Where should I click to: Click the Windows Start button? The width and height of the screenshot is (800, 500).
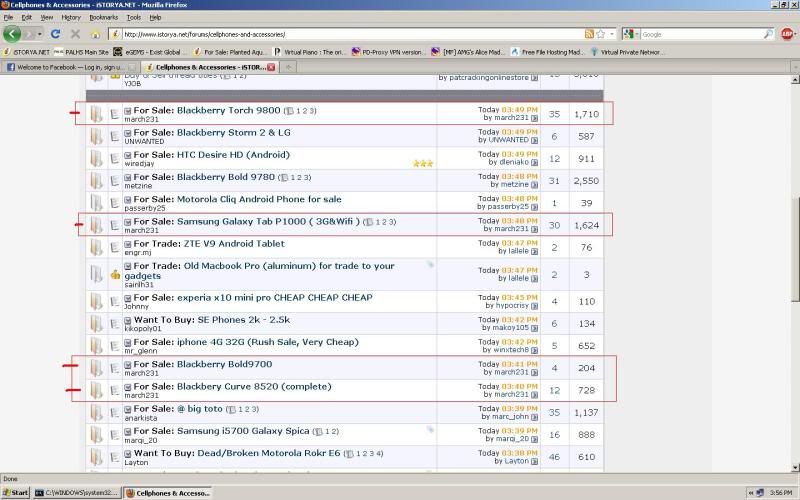pos(16,493)
